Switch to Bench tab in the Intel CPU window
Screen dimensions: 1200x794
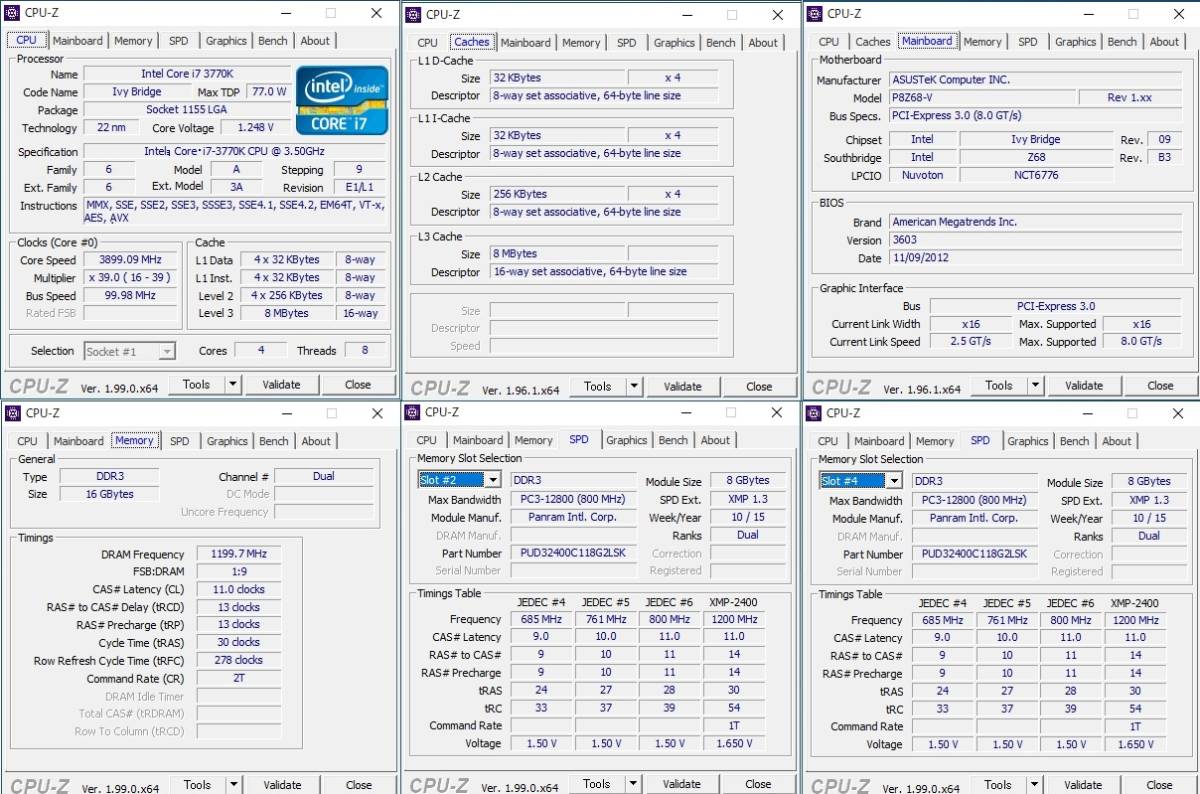273,41
